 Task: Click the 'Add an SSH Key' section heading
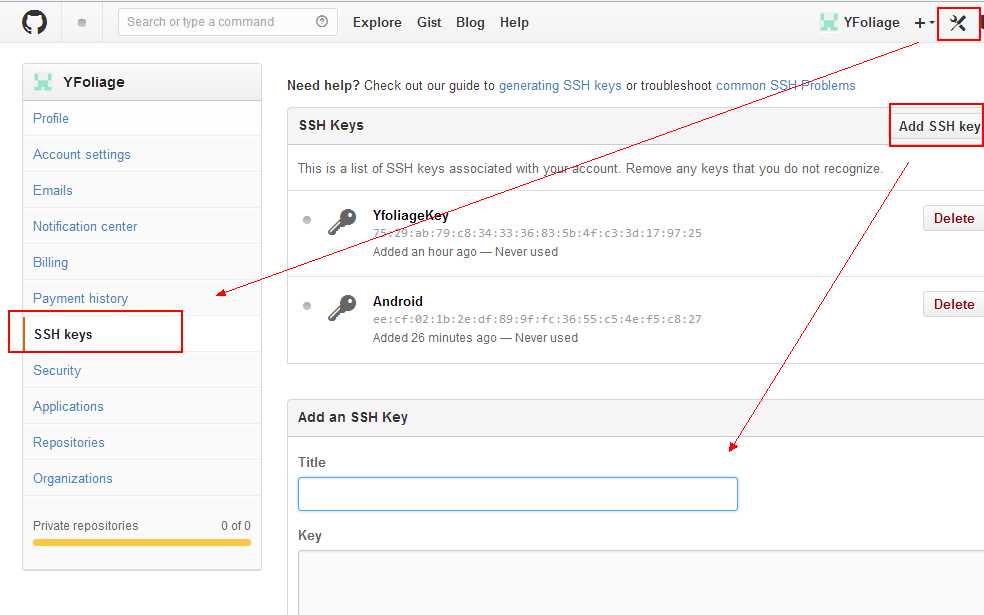[353, 417]
